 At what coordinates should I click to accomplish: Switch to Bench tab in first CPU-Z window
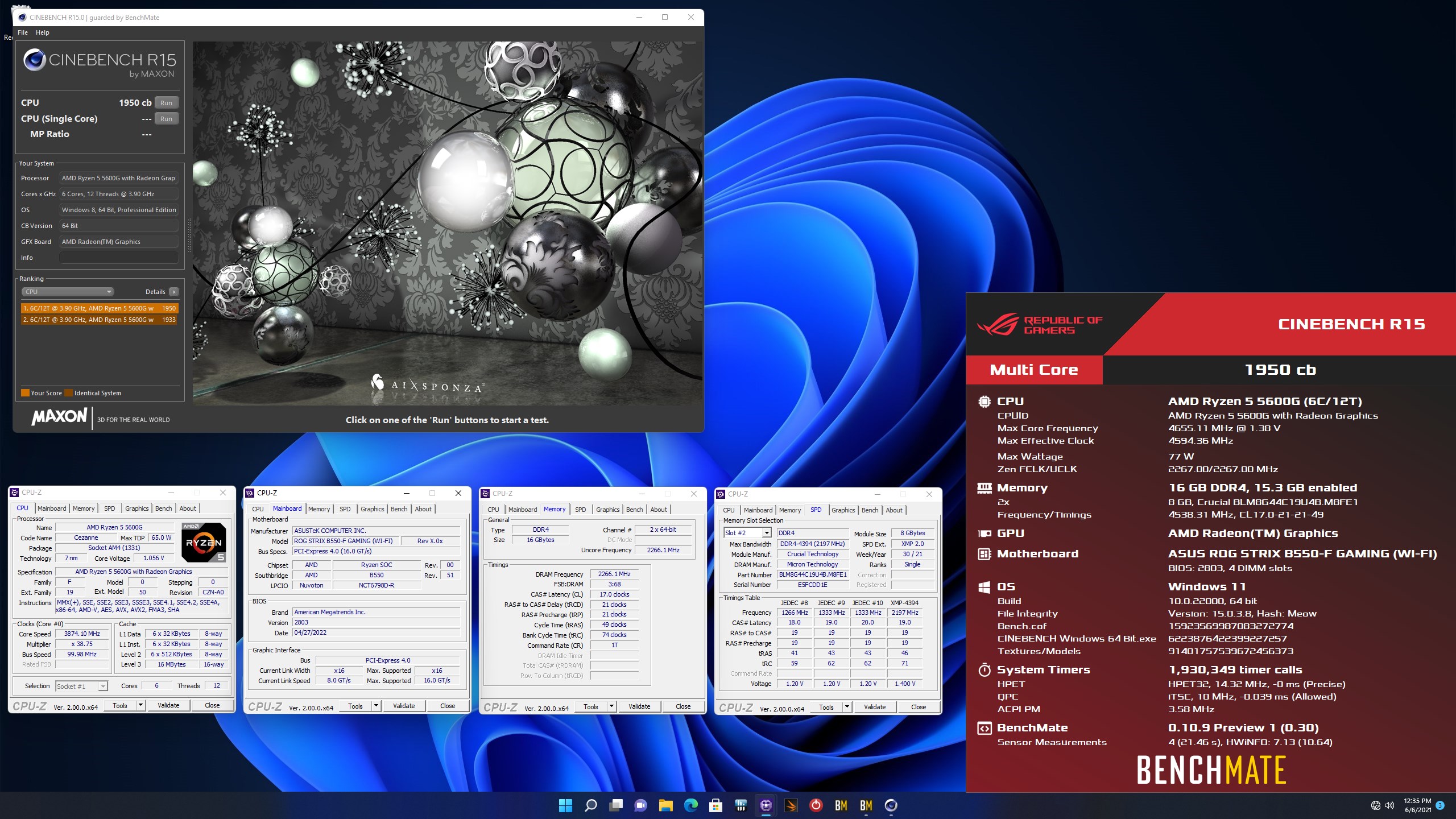(164, 508)
